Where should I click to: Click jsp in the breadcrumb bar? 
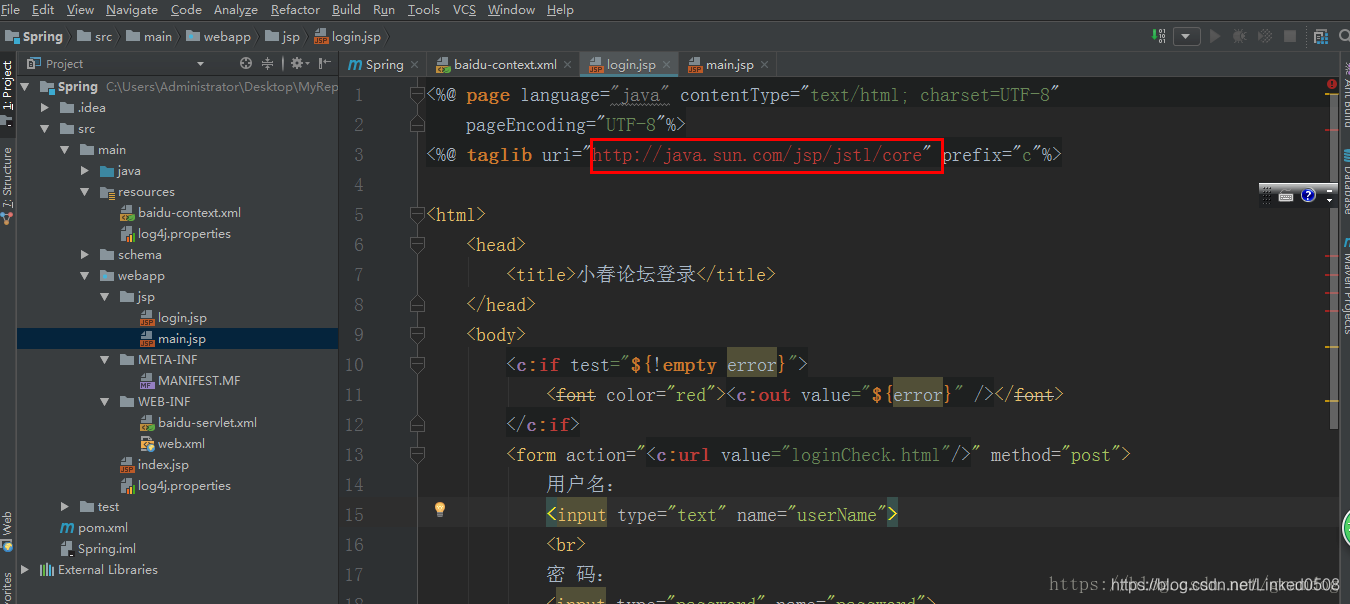[x=283, y=37]
